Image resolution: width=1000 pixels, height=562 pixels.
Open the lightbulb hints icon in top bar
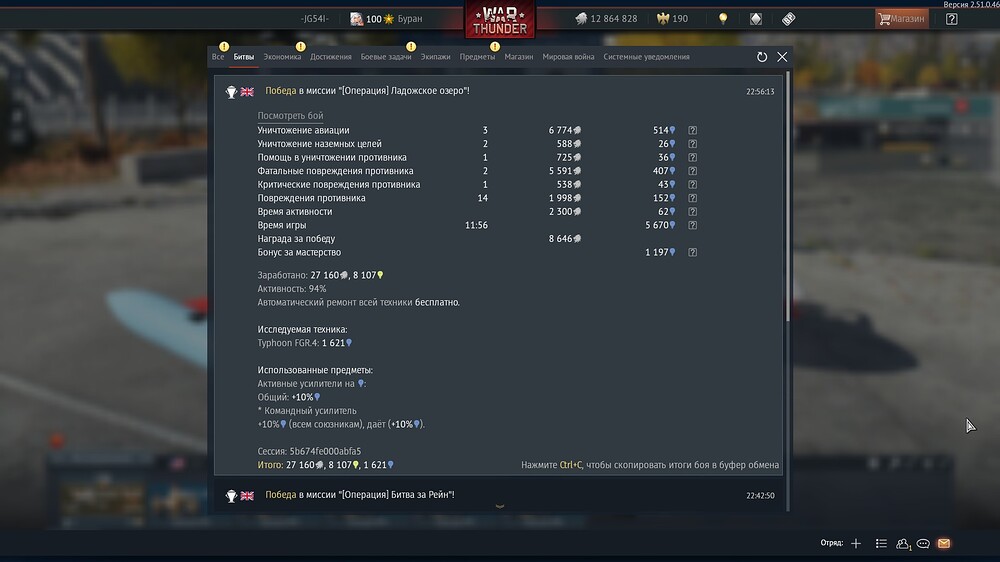(x=723, y=19)
